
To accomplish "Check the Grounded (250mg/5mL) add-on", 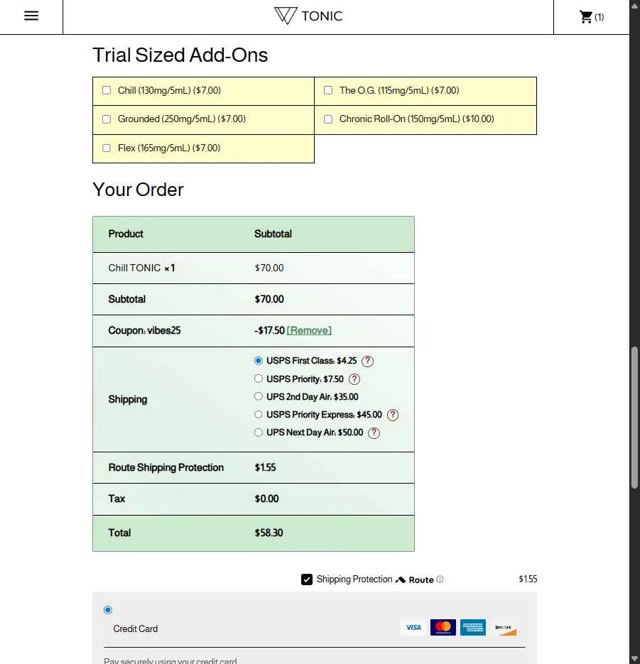I will pyautogui.click(x=107, y=119).
